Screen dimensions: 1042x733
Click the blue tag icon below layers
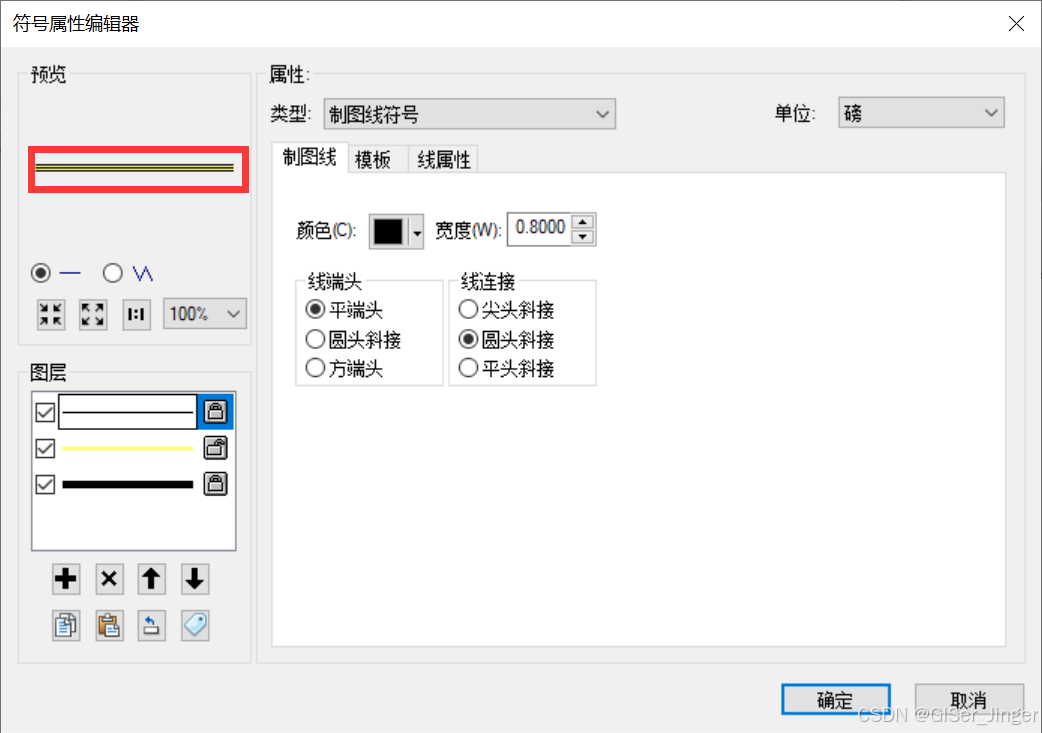pos(195,625)
